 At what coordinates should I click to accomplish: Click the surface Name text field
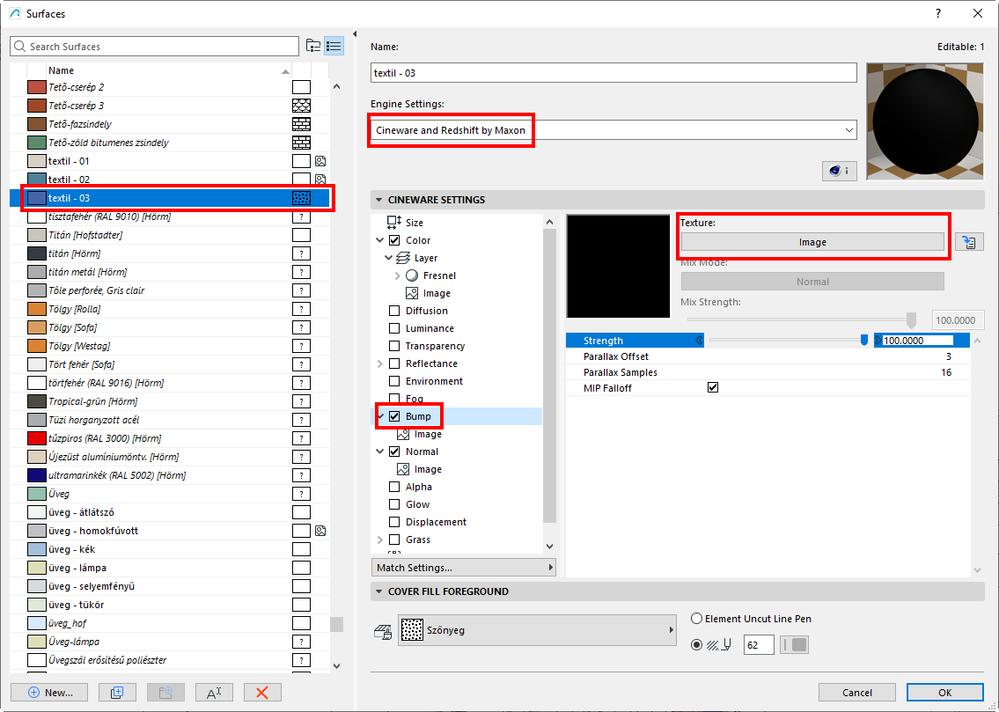(614, 73)
